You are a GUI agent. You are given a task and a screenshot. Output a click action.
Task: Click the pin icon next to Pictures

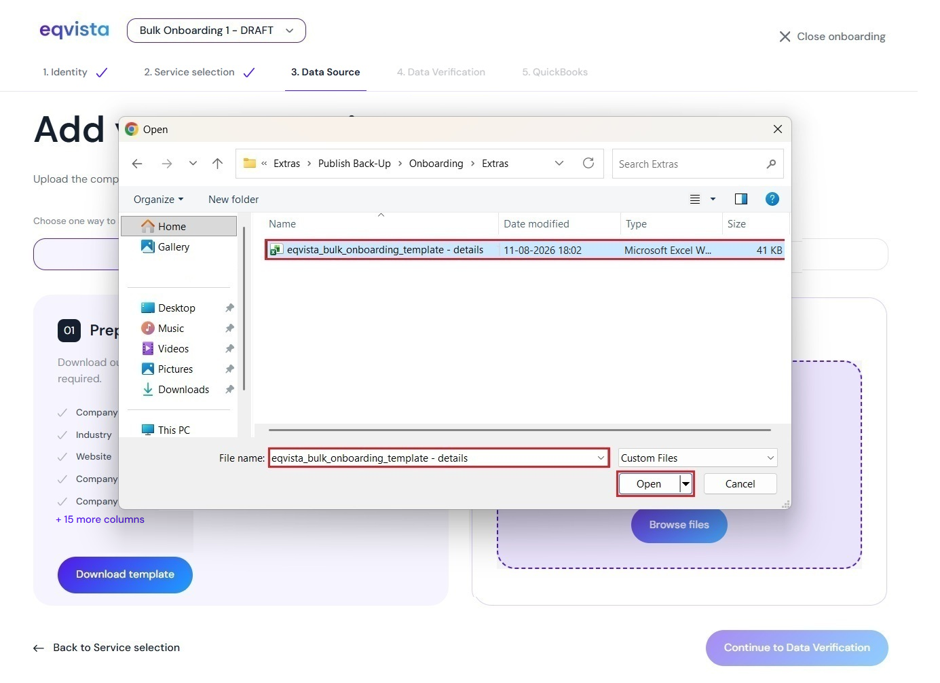point(229,369)
